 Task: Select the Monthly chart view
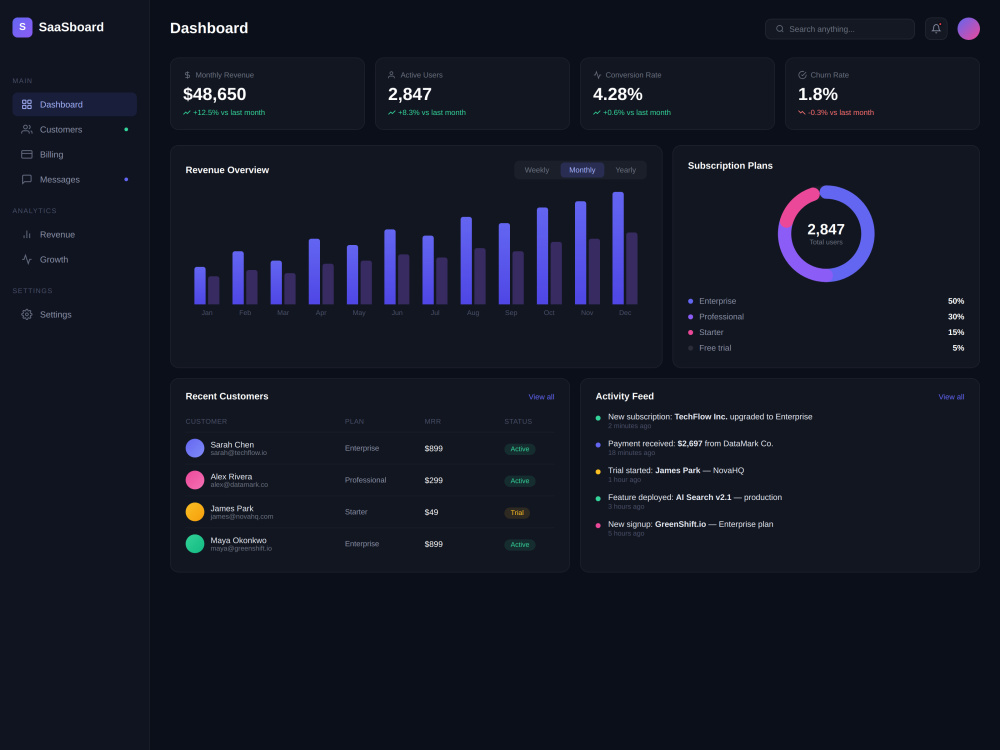582,170
